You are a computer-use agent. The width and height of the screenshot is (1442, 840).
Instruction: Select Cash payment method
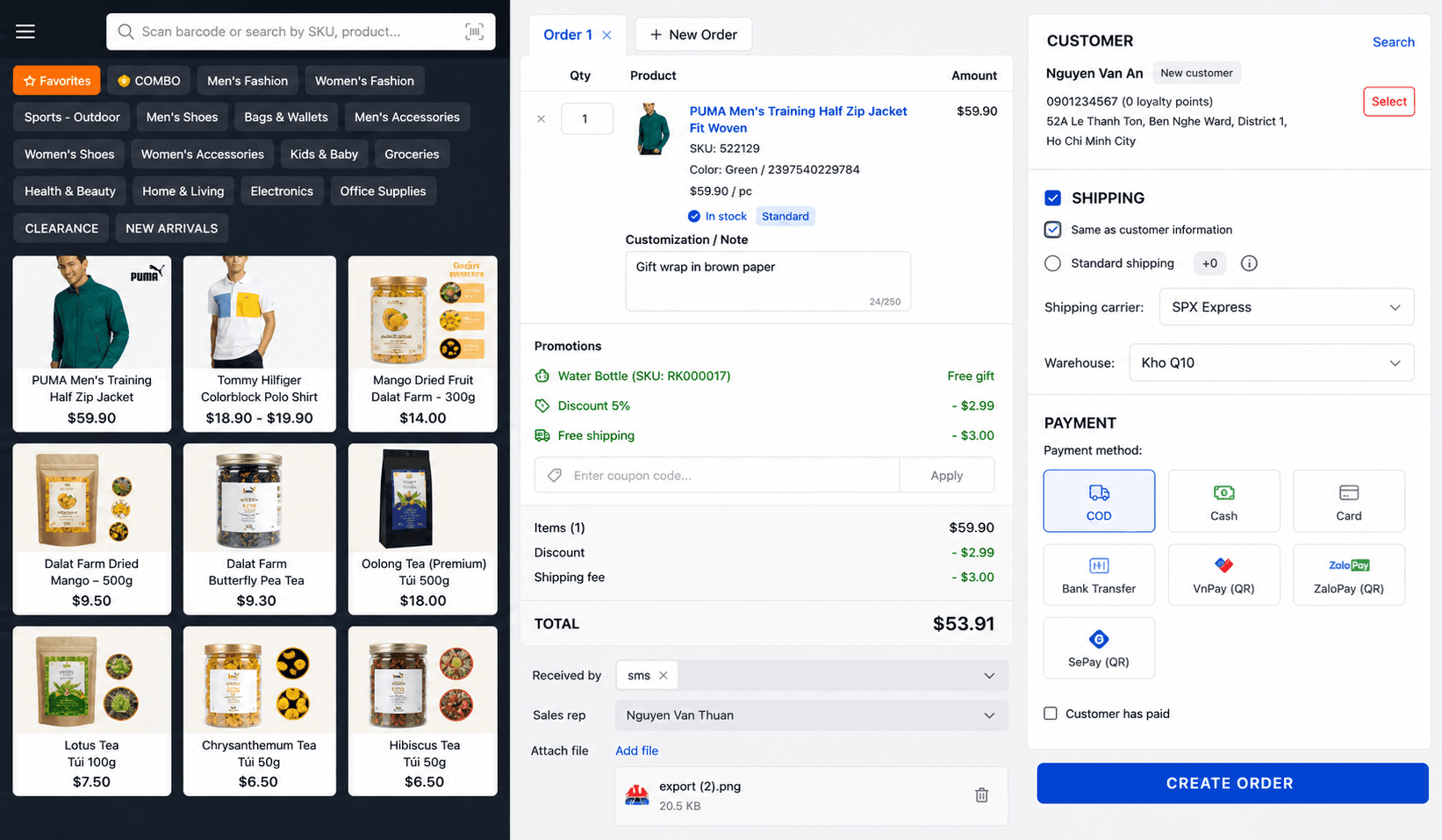point(1223,501)
